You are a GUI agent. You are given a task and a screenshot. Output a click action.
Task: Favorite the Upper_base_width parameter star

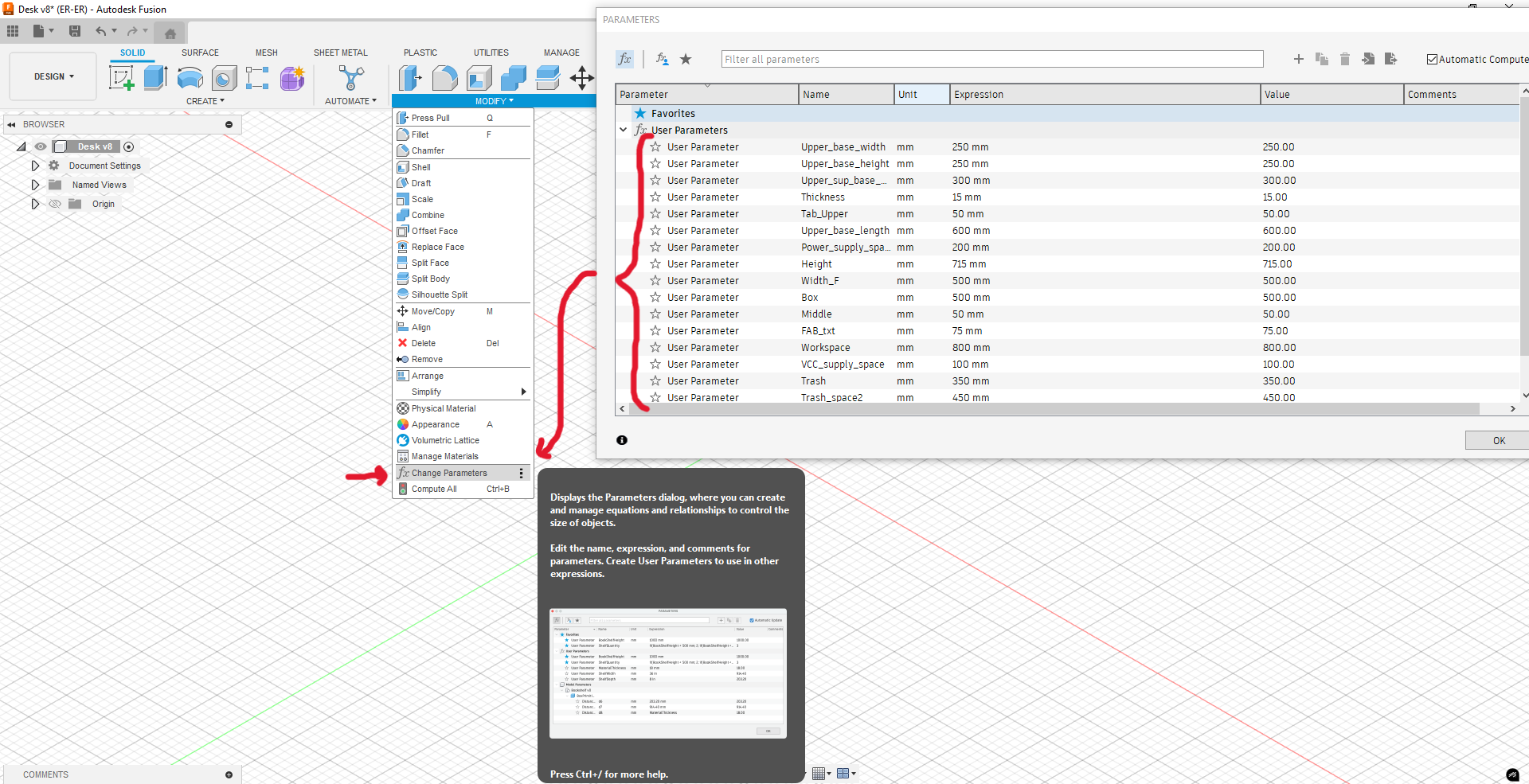point(655,146)
